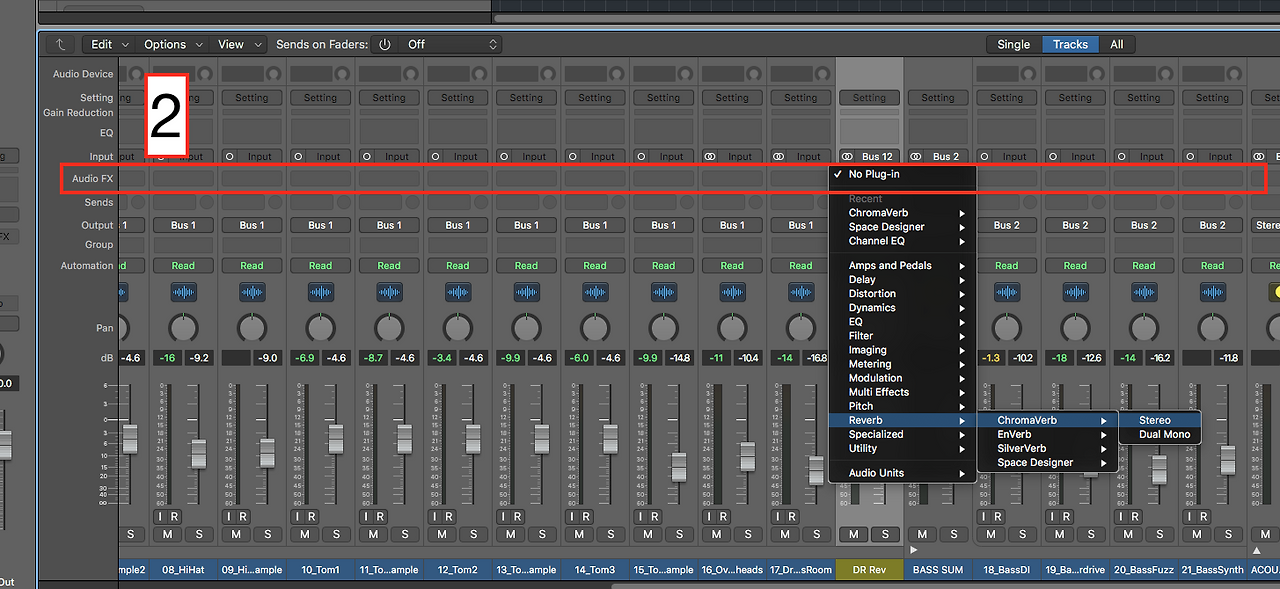1280x589 pixels.
Task: Open Space Designer under Recent
Action: pyautogui.click(x=902, y=227)
